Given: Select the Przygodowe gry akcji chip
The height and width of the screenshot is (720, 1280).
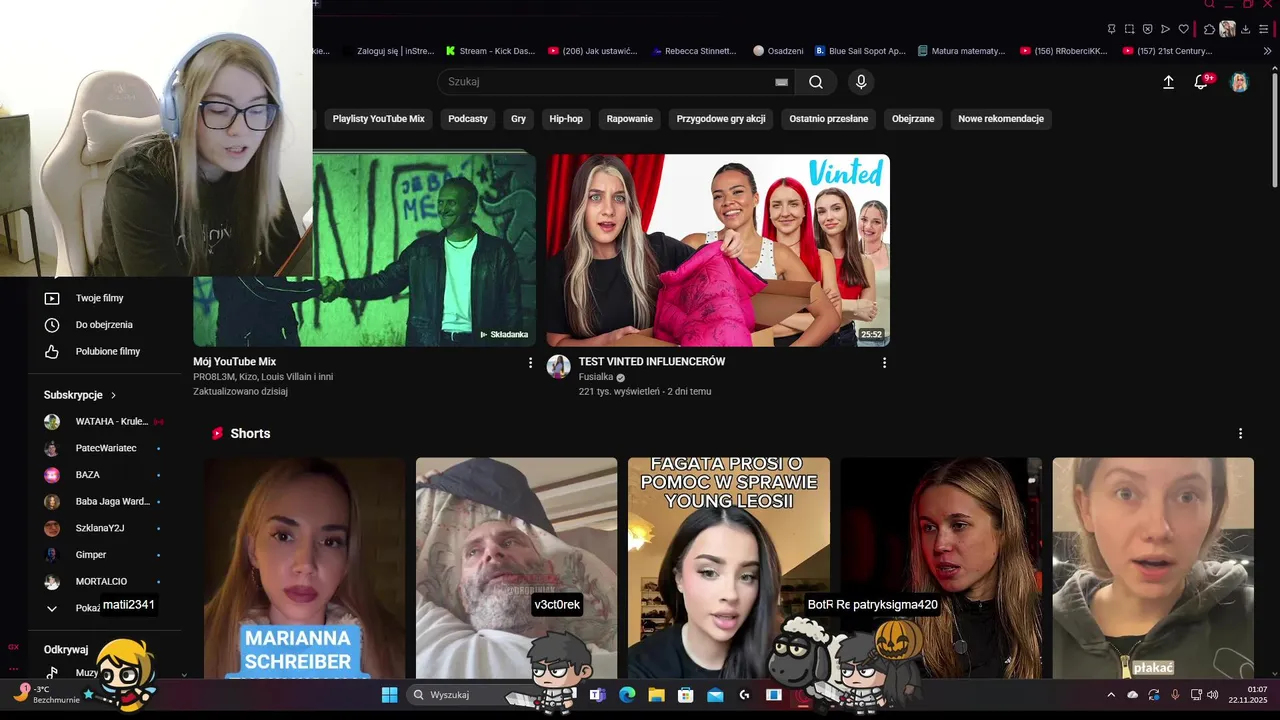Looking at the screenshot, I should click(x=721, y=119).
